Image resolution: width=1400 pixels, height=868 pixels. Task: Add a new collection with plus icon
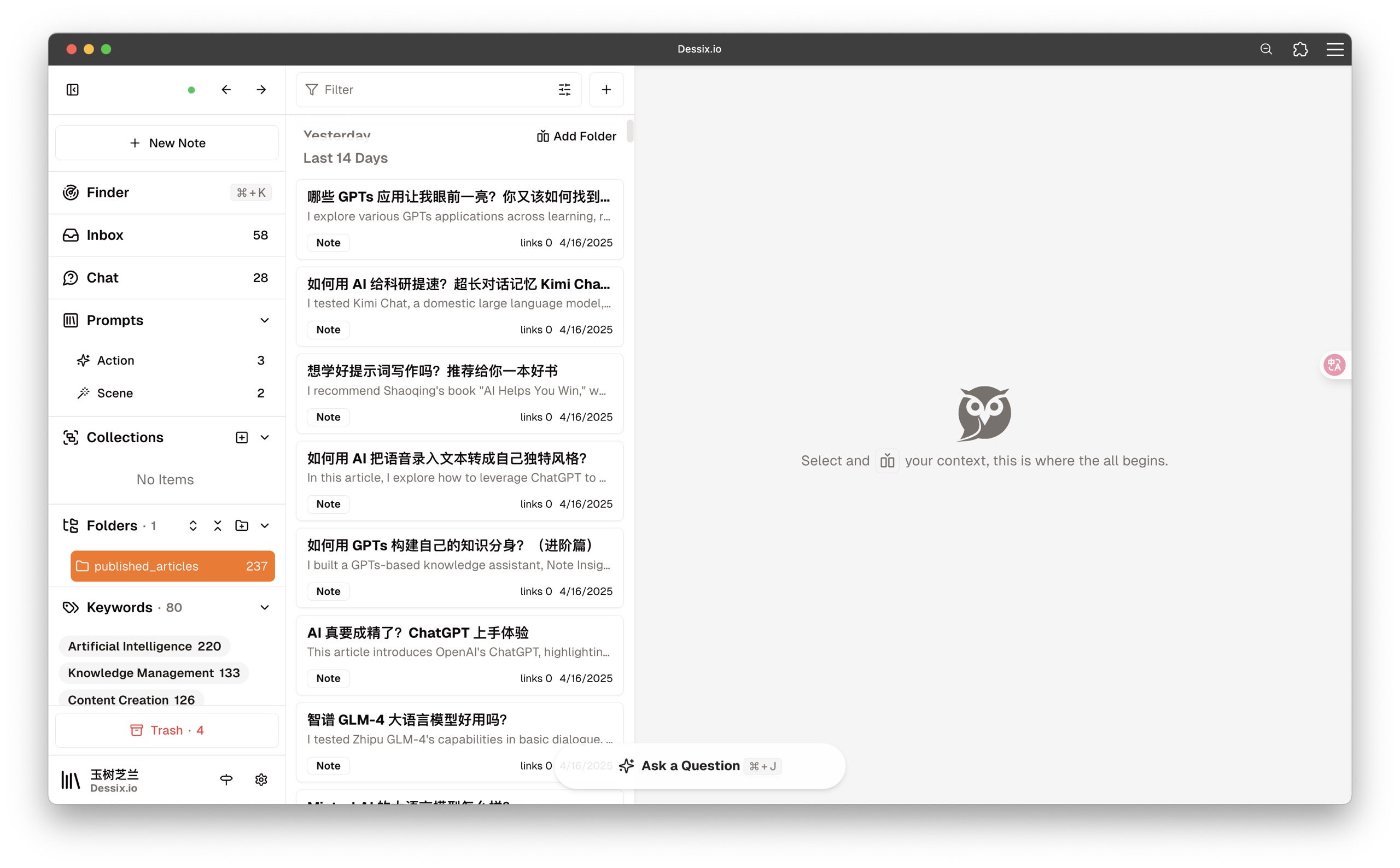click(242, 437)
